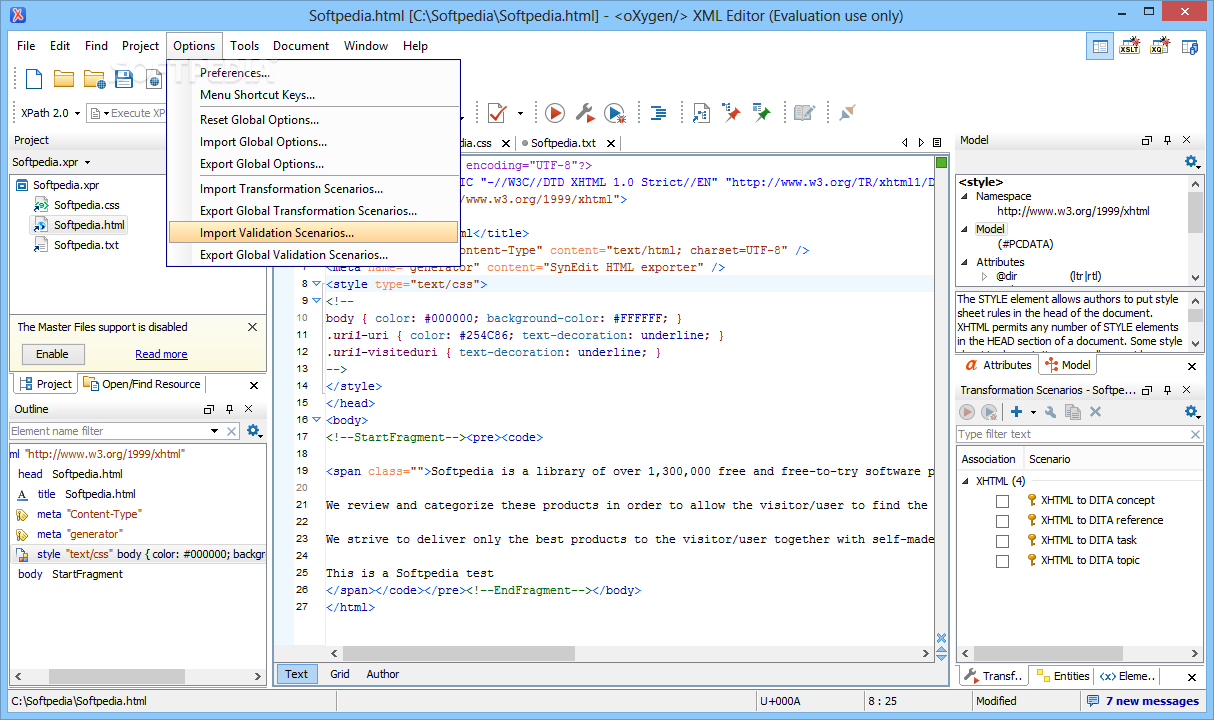
Task: Click the New document icon
Action: [x=34, y=79]
